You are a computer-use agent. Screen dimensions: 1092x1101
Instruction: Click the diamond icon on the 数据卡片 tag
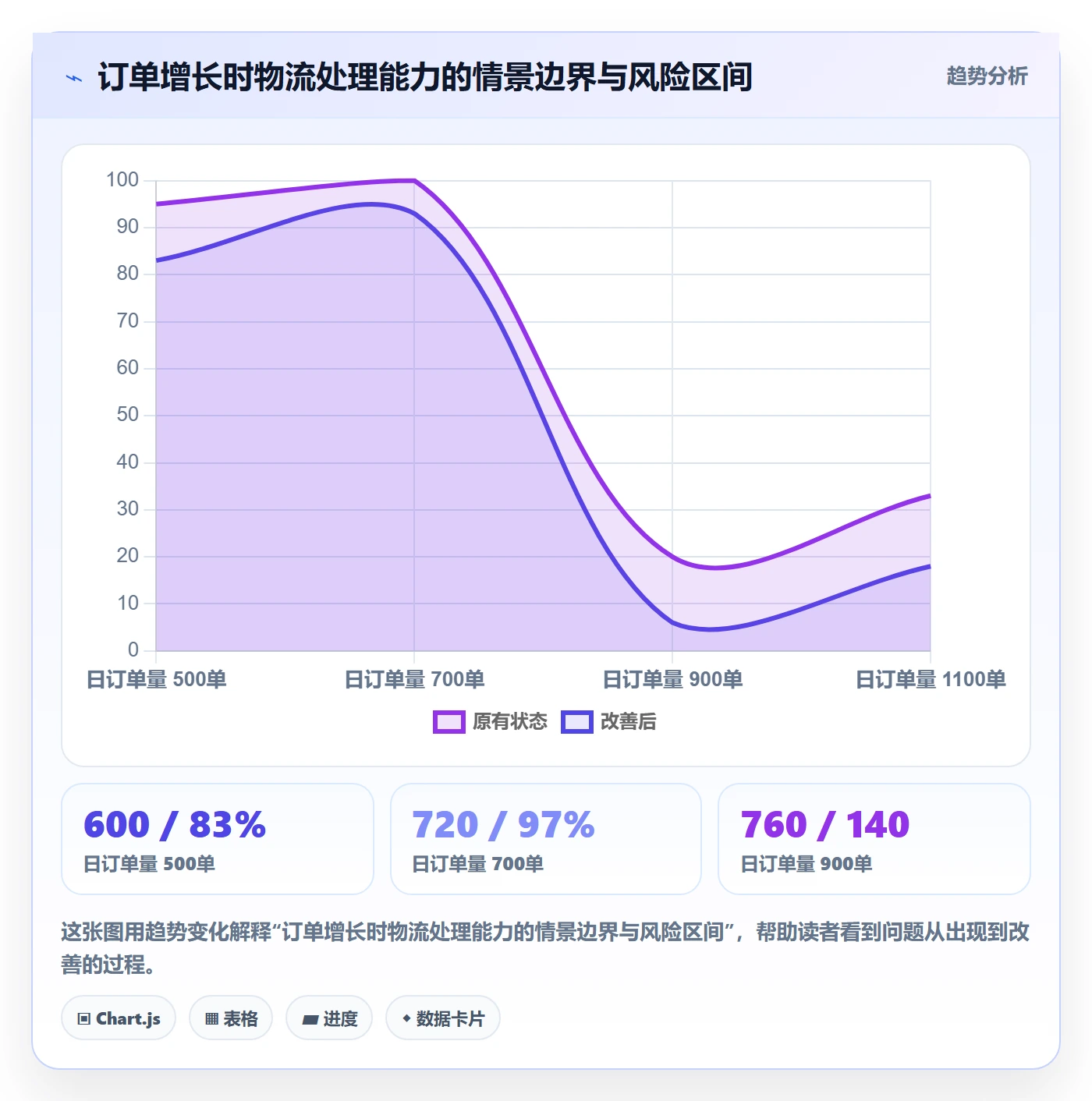(x=406, y=1018)
